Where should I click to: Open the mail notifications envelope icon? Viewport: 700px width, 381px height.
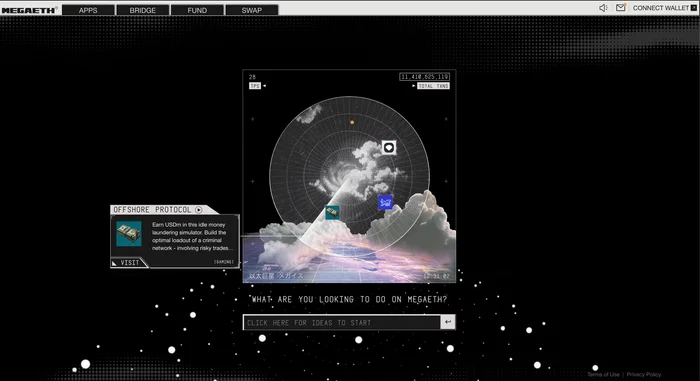[621, 8]
